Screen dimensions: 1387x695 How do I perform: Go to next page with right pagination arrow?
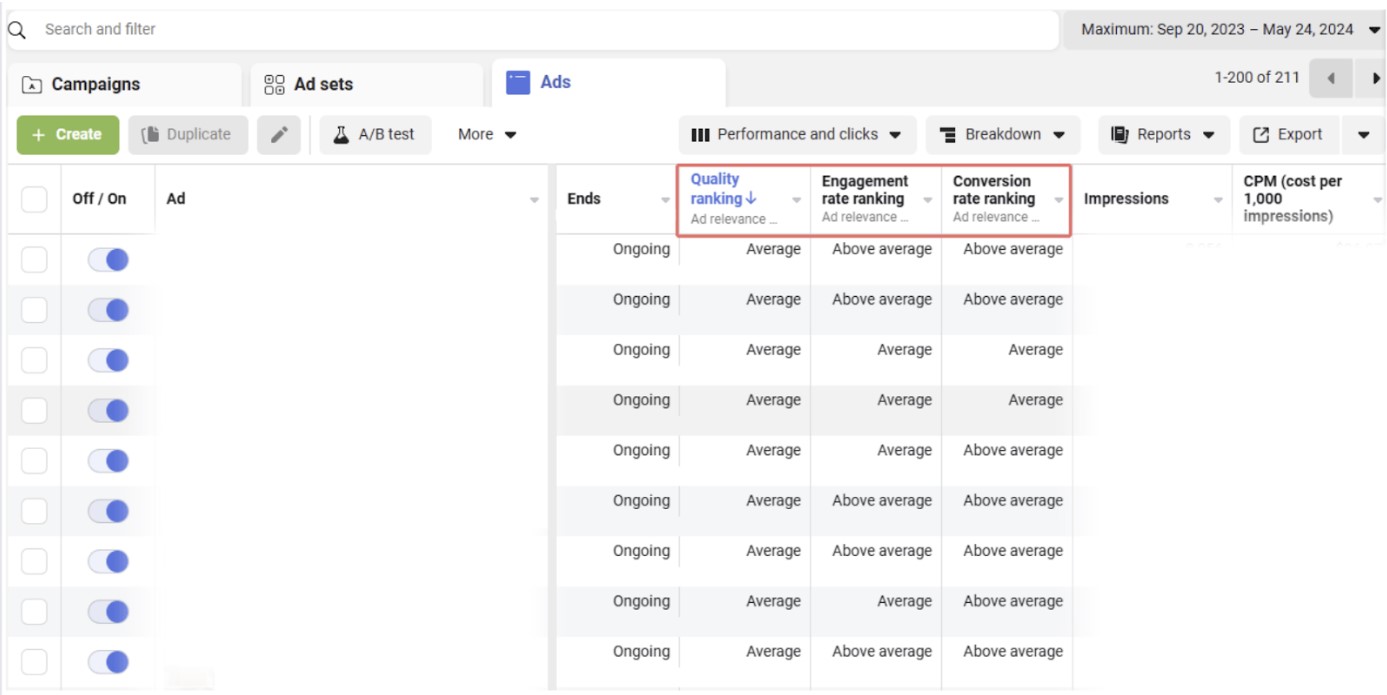(x=1377, y=77)
